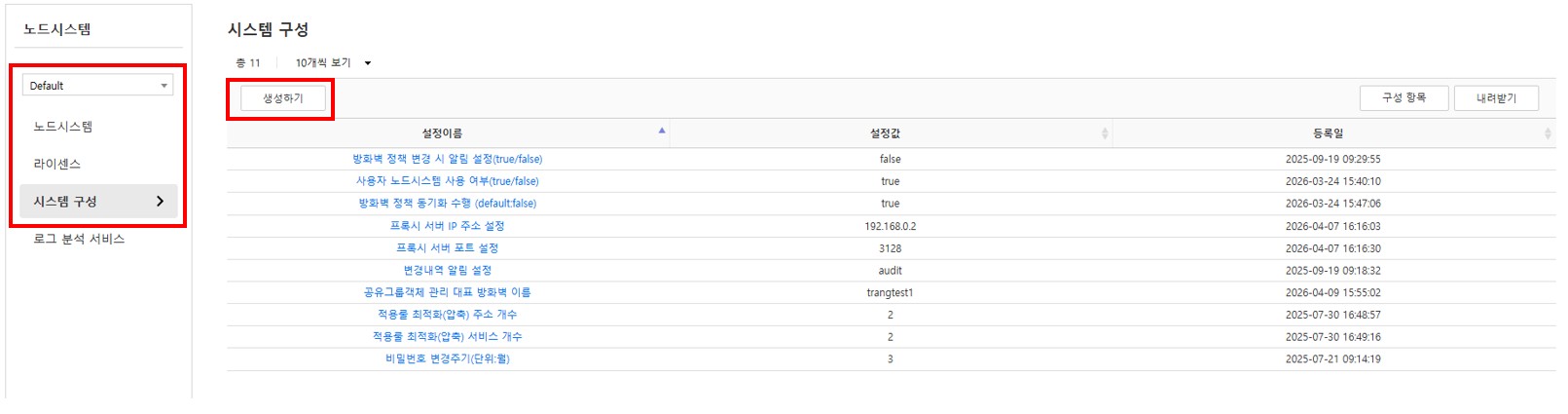Click date 2025-09-19 09:29:55
The height and width of the screenshot is (414, 1568).
coord(1332,159)
